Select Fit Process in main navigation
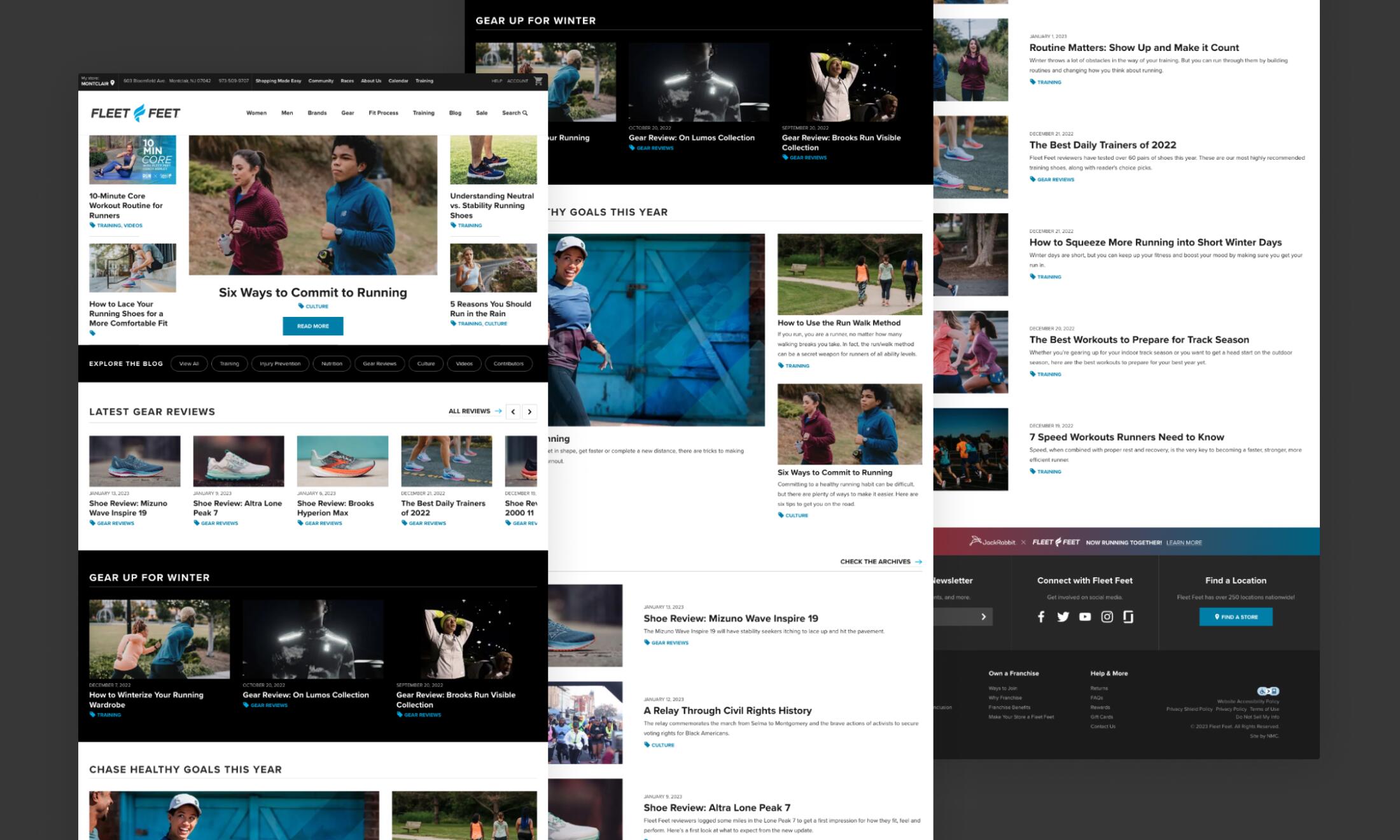The width and height of the screenshot is (1400, 840). (x=383, y=113)
